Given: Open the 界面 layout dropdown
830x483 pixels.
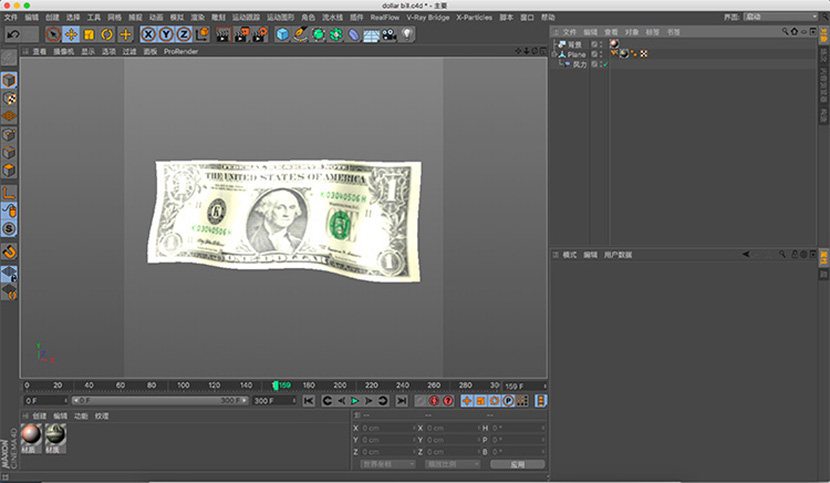Looking at the screenshot, I should (781, 17).
